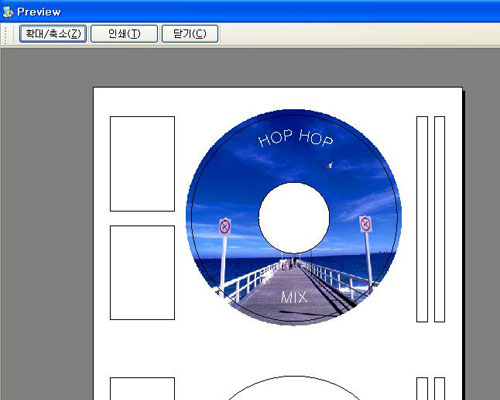Screen dimensions: 500x400
Task: Click the empty second disc outline at the bottom
Action: [294, 388]
